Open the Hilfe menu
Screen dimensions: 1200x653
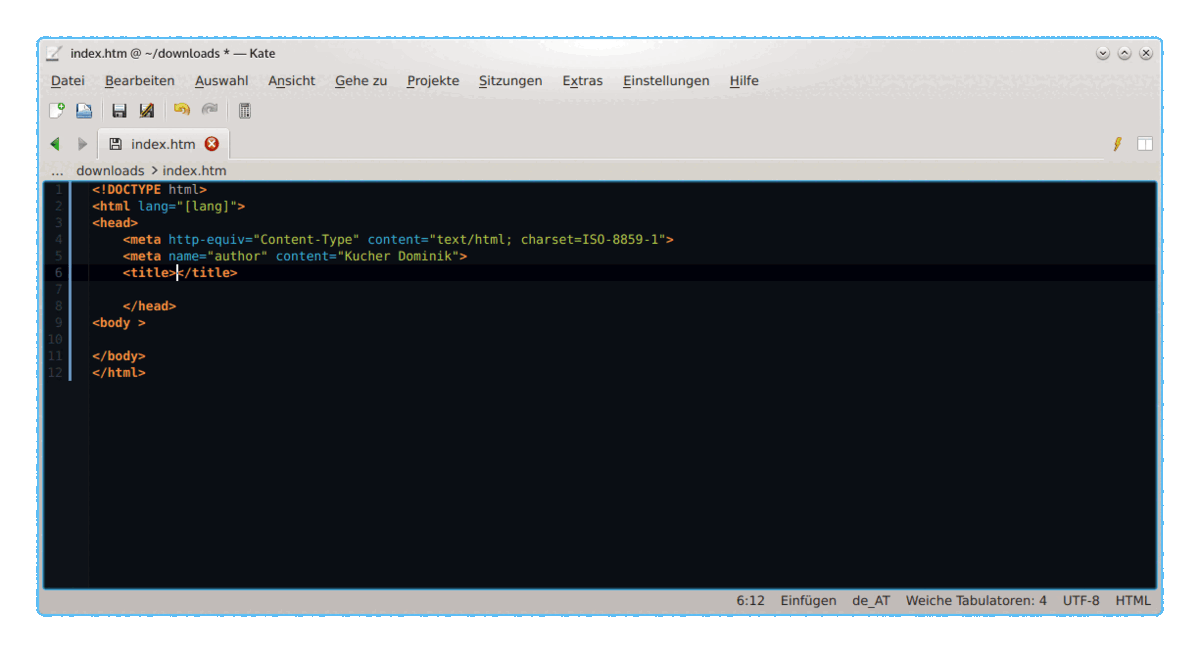(x=744, y=81)
